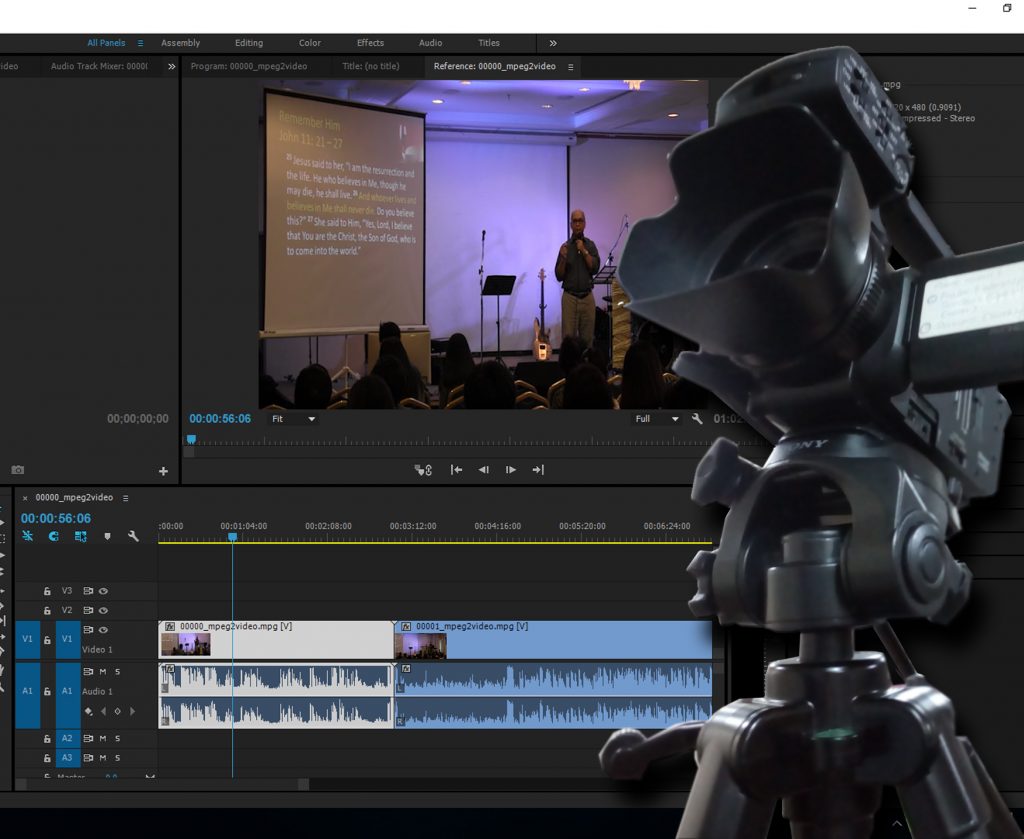Click the timeline playhead handle
The width and height of the screenshot is (1024, 839).
tap(232, 537)
